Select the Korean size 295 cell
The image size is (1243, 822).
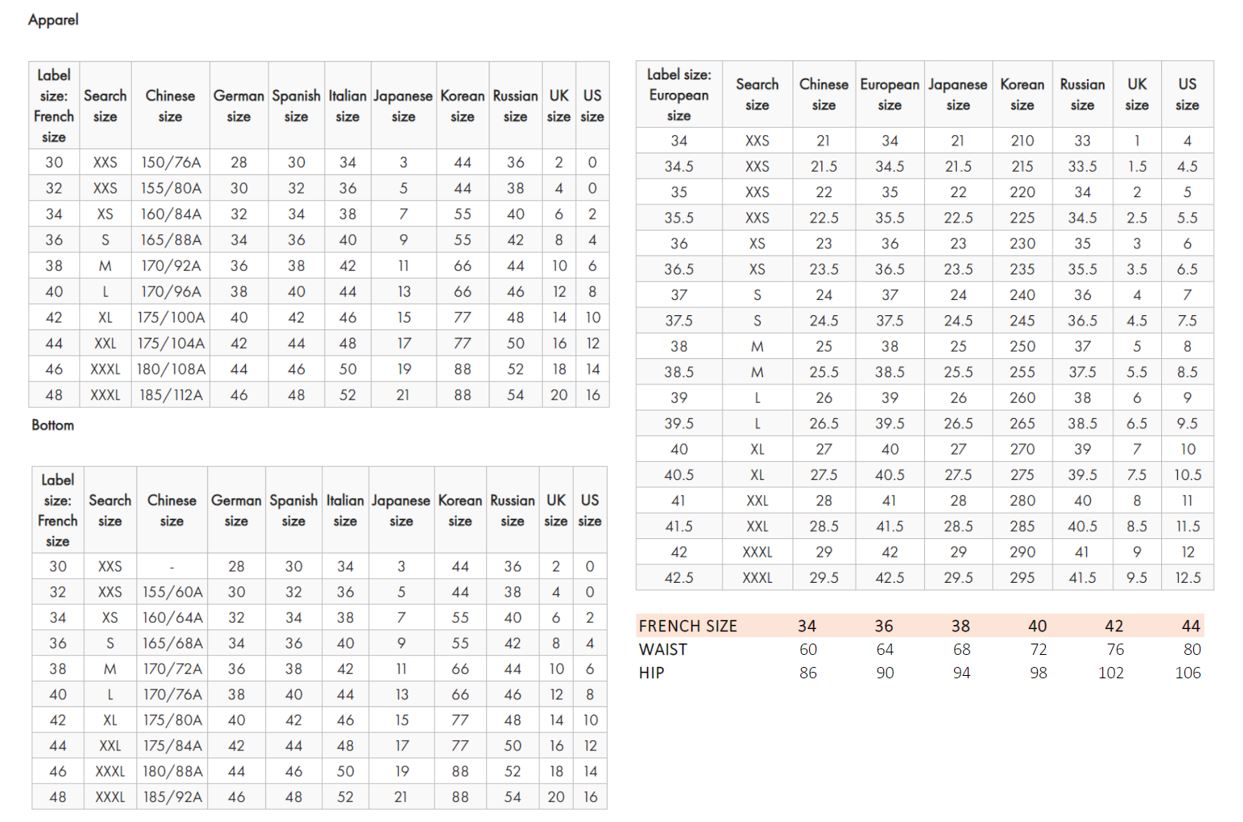1022,578
